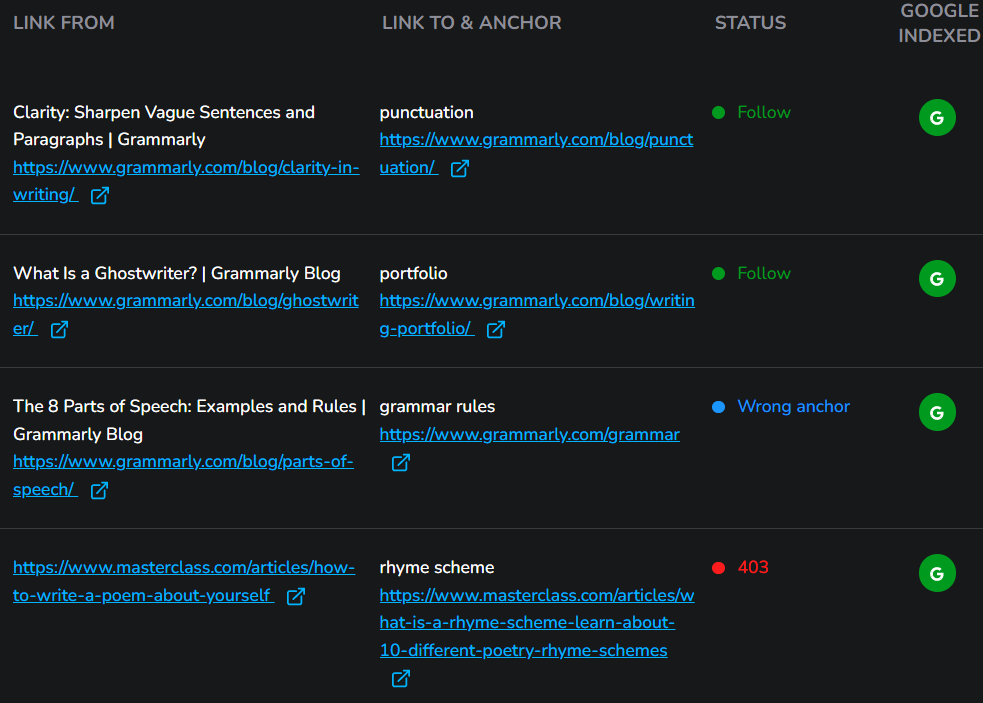Viewport: 983px width, 703px height.
Task: Click the STATUS column header
Action: click(x=750, y=23)
